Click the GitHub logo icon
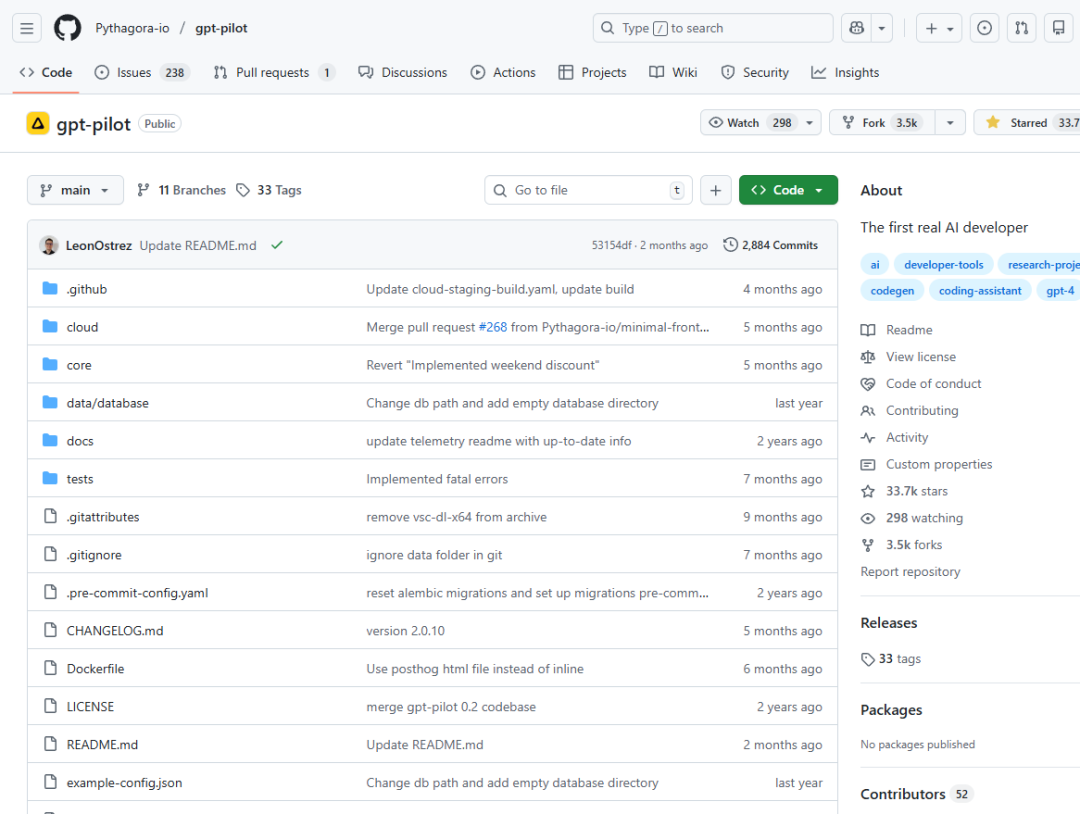 (x=67, y=28)
